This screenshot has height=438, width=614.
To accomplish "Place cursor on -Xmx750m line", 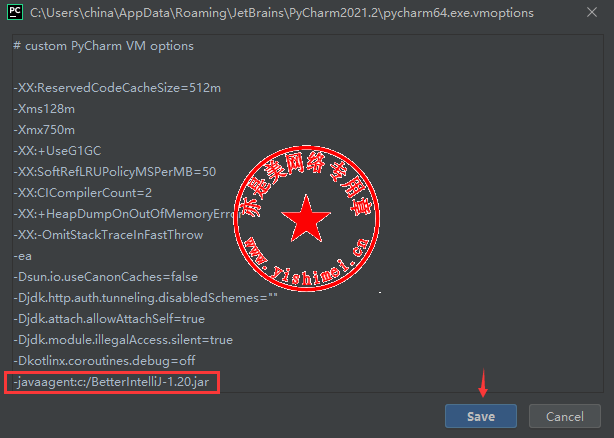I will [x=44, y=130].
